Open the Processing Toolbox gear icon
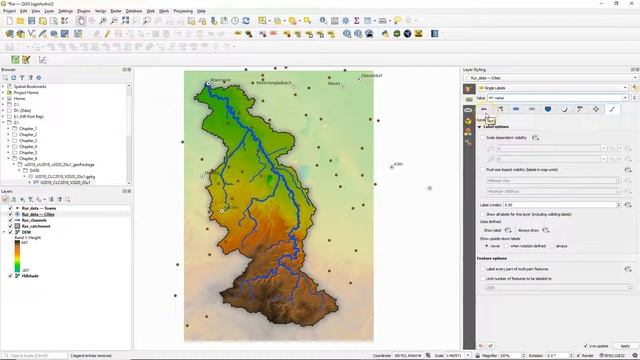This screenshot has height=360, width=640. coord(345,21)
